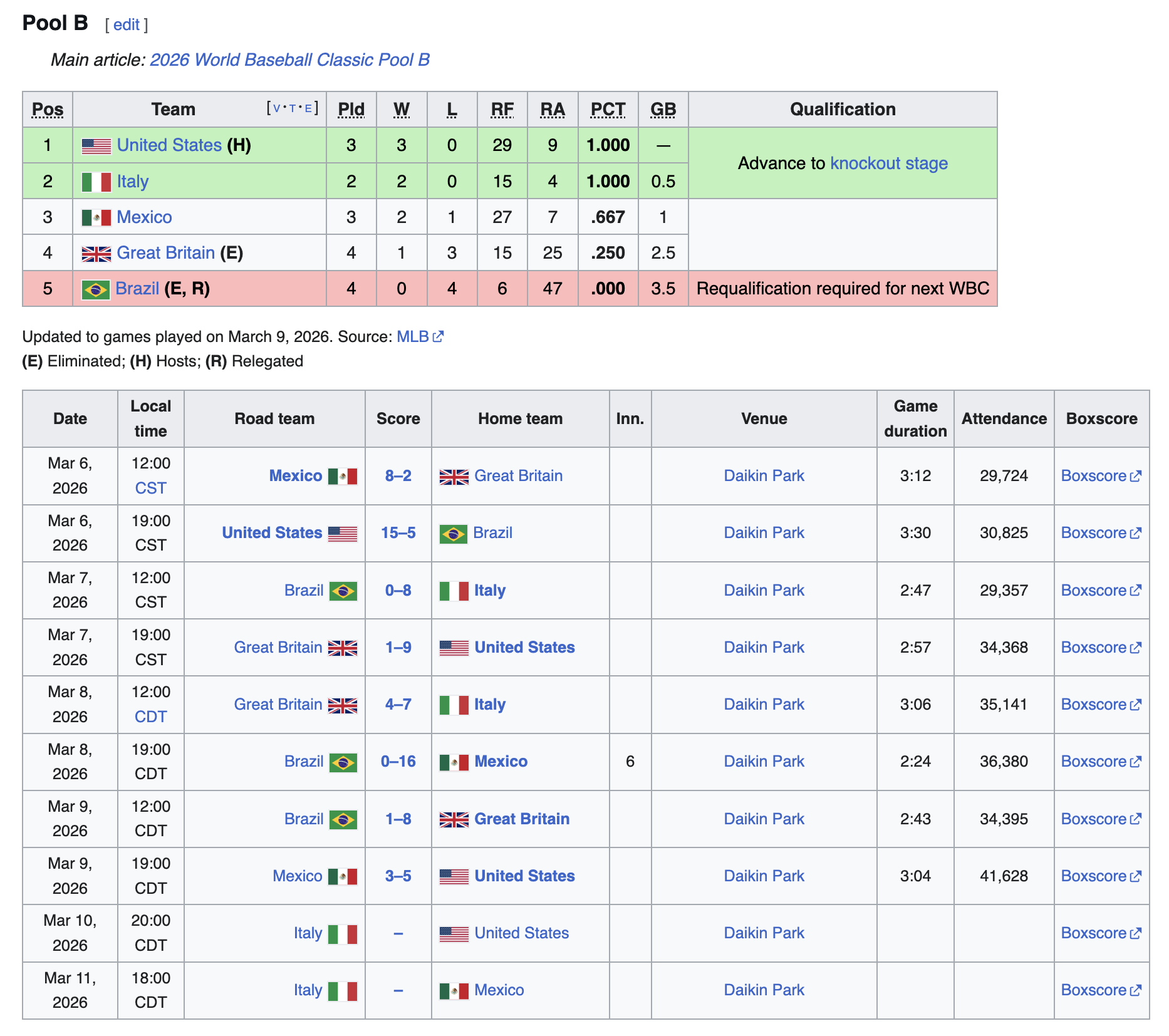
Task: Open the 3–5 score link
Action: pos(398,876)
